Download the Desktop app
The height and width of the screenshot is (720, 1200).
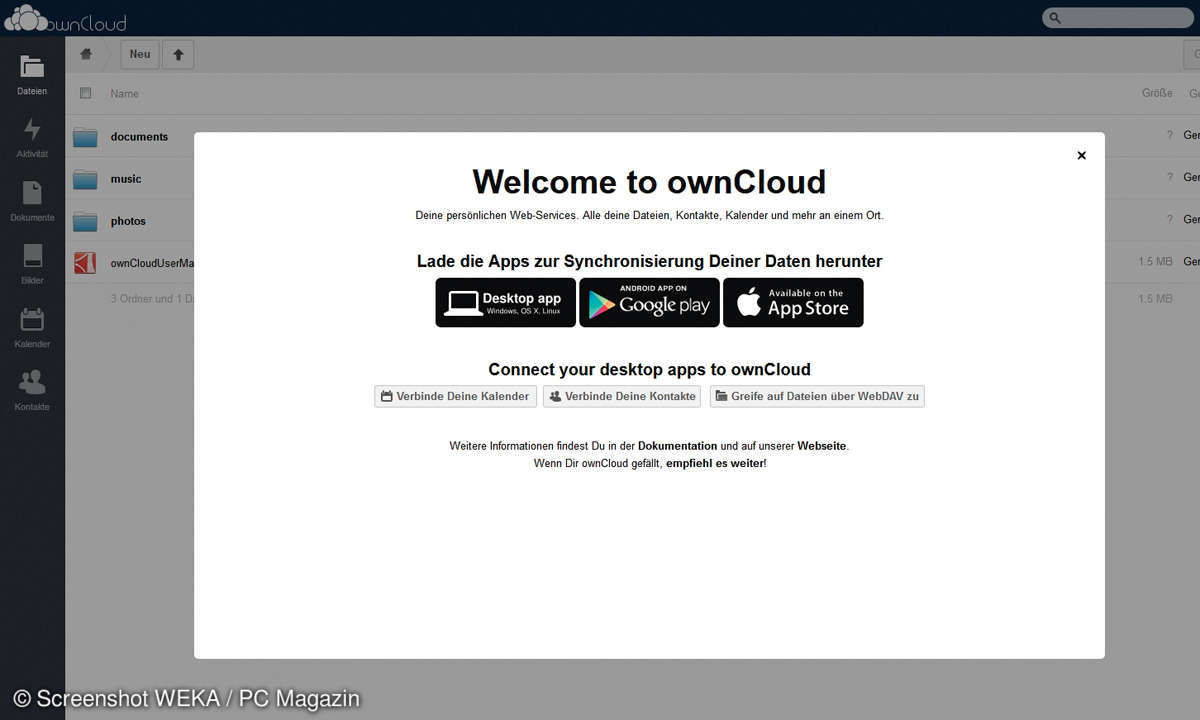[506, 302]
